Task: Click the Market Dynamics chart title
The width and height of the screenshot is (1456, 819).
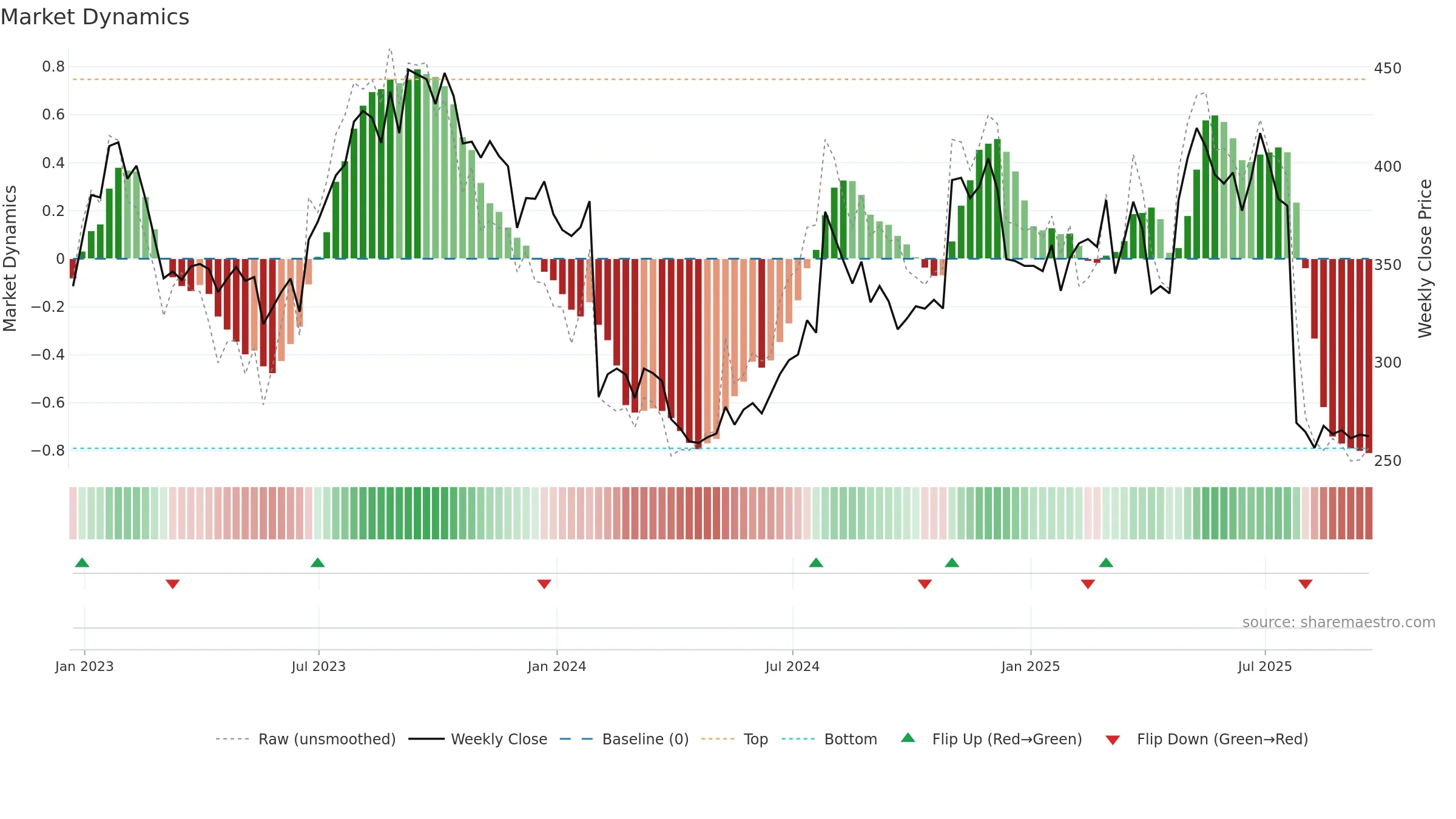Action: click(95, 17)
